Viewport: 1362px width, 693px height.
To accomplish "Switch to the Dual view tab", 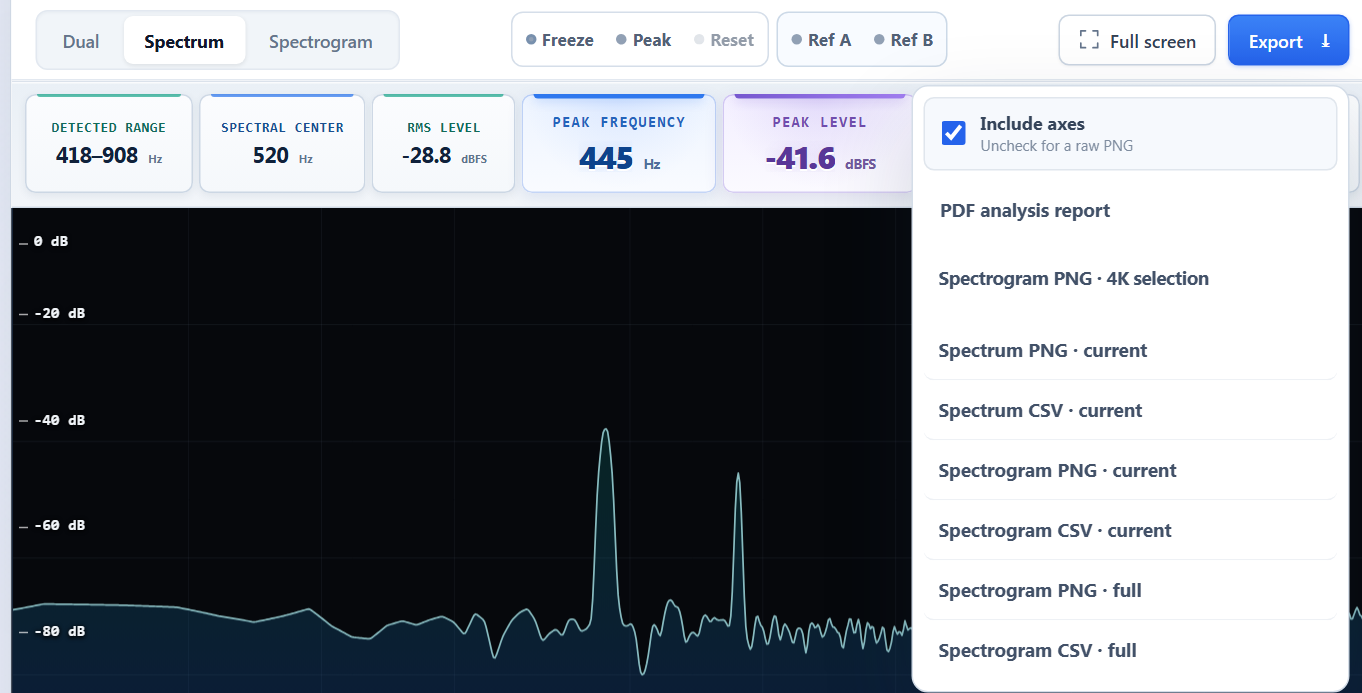I will coord(81,41).
